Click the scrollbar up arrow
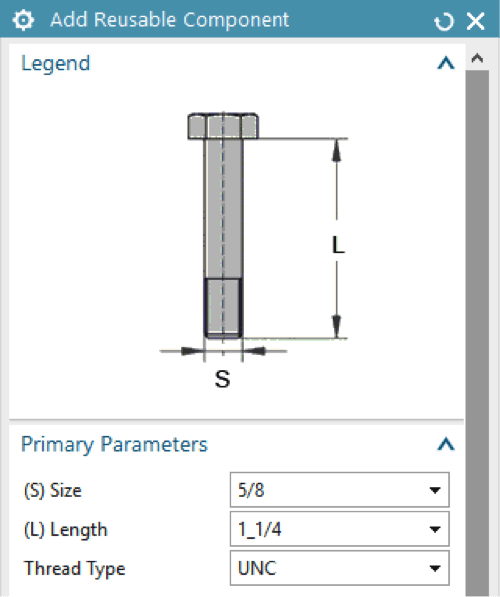500x597 pixels. click(x=477, y=58)
